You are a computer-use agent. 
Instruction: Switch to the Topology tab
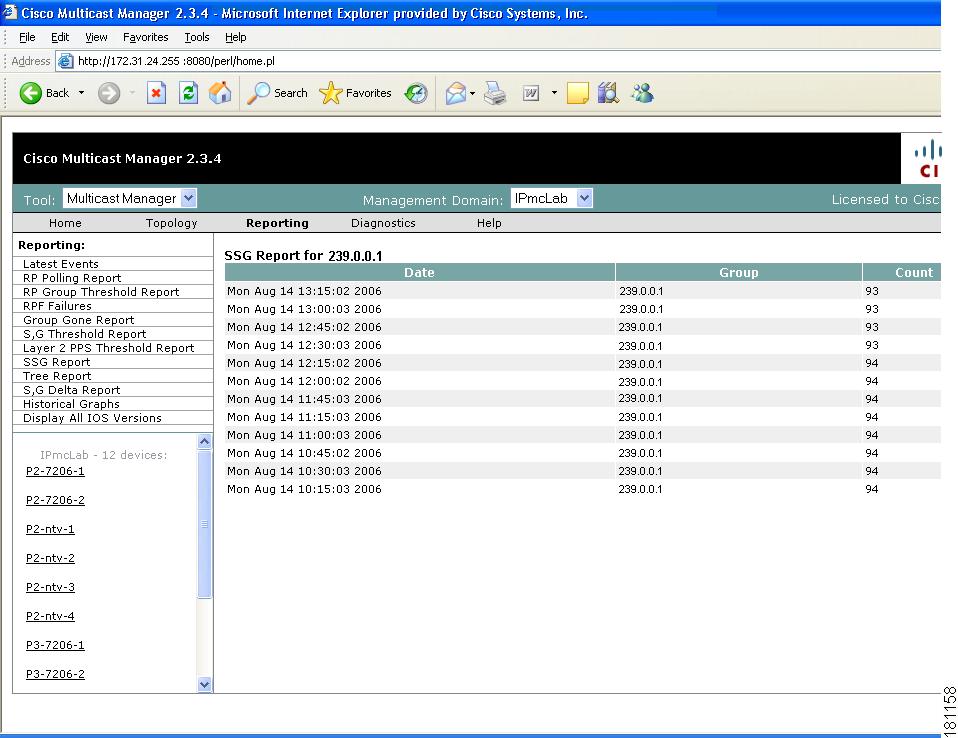click(x=172, y=223)
